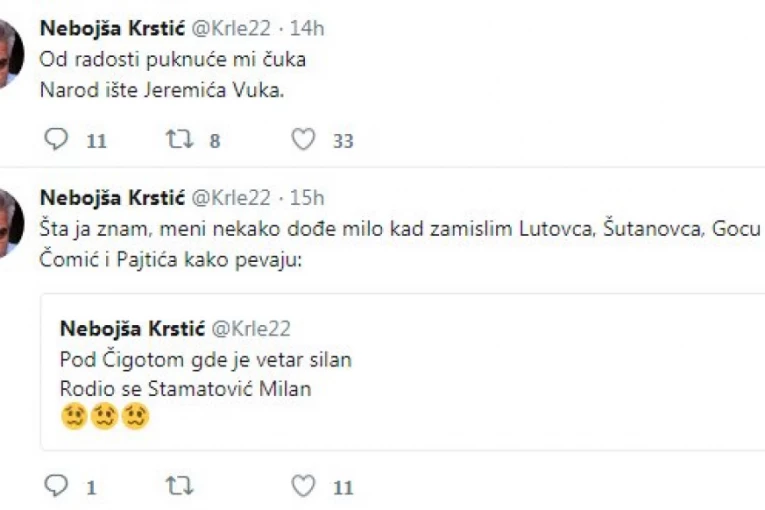
Task: Open Nebojša Krstić's name on the 14h tweet
Action: [x=111, y=29]
